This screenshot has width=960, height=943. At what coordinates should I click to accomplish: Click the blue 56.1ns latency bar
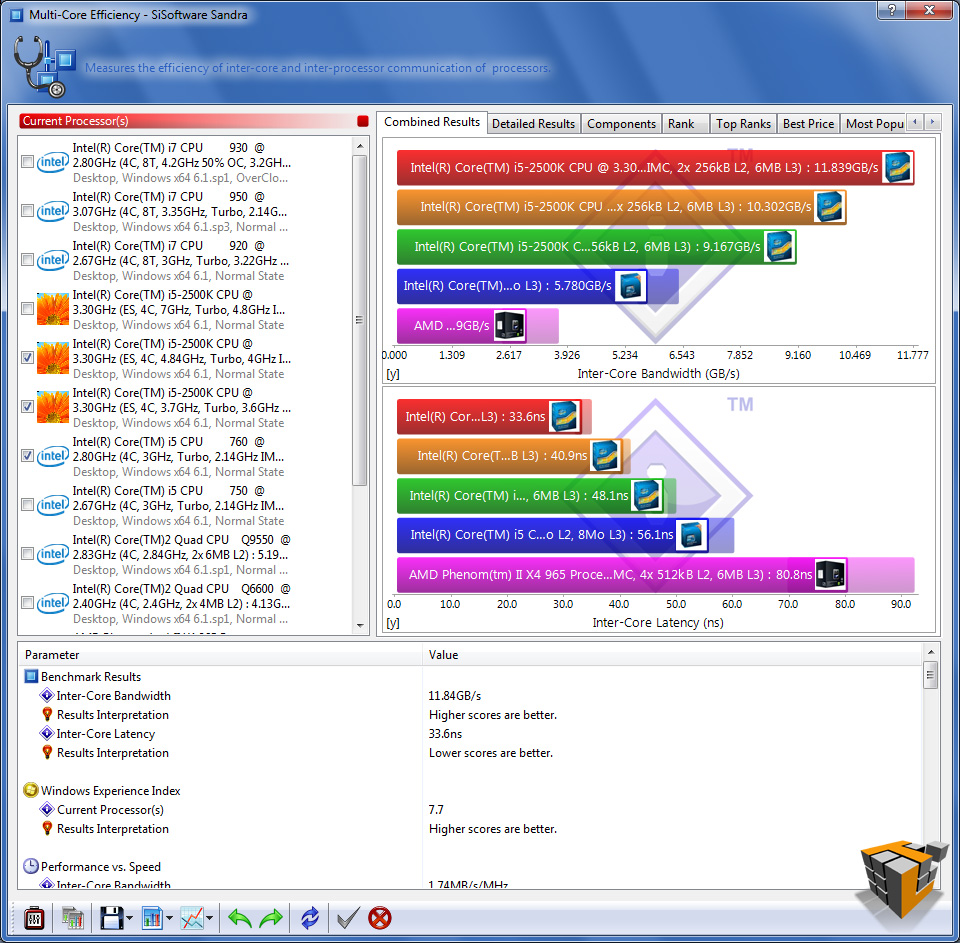coord(552,535)
